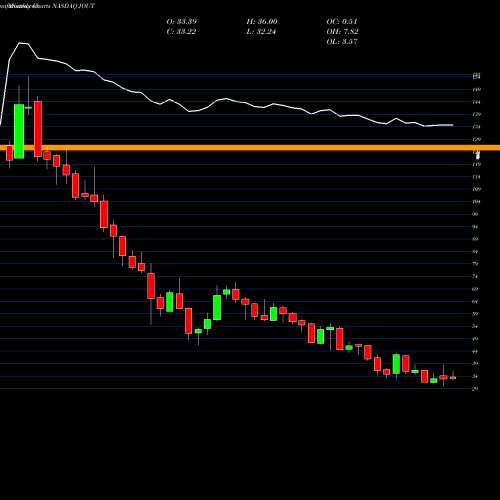
Task: Click the OC: 0.51 readout
Action: click(x=342, y=22)
